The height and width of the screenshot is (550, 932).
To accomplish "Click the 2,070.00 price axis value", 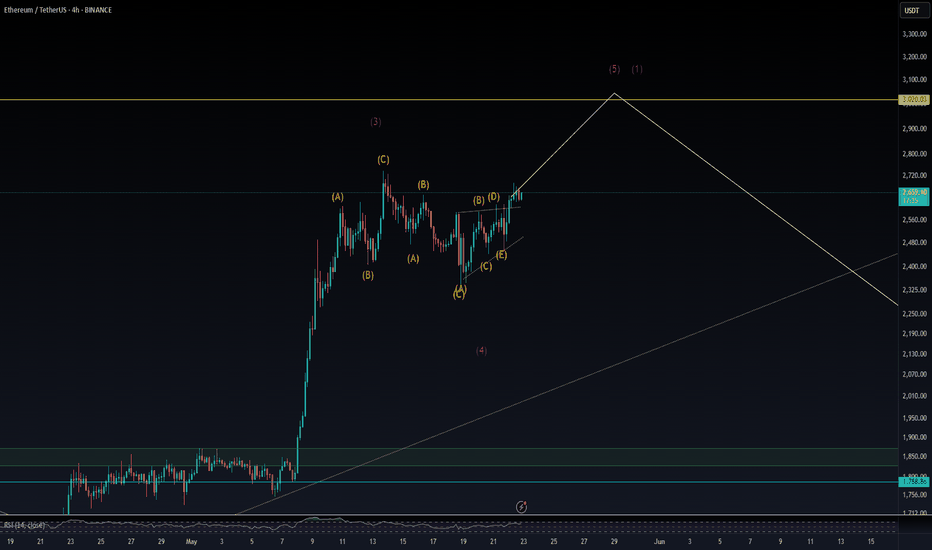I will [915, 375].
